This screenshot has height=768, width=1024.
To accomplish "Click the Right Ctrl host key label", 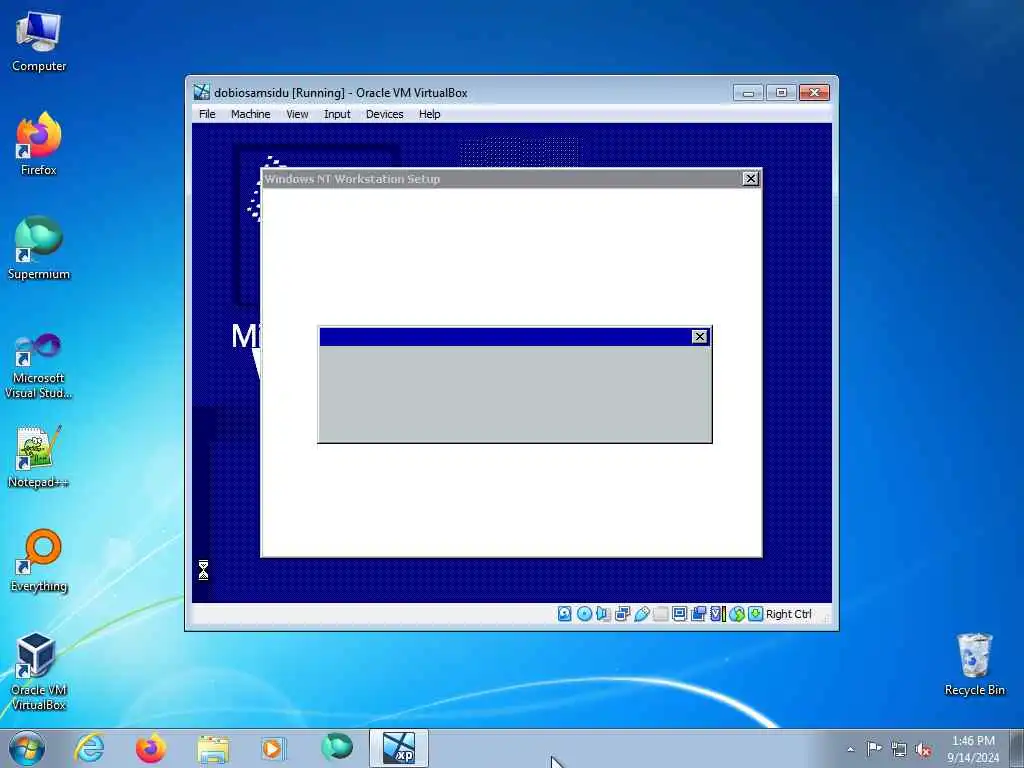I will point(788,614).
